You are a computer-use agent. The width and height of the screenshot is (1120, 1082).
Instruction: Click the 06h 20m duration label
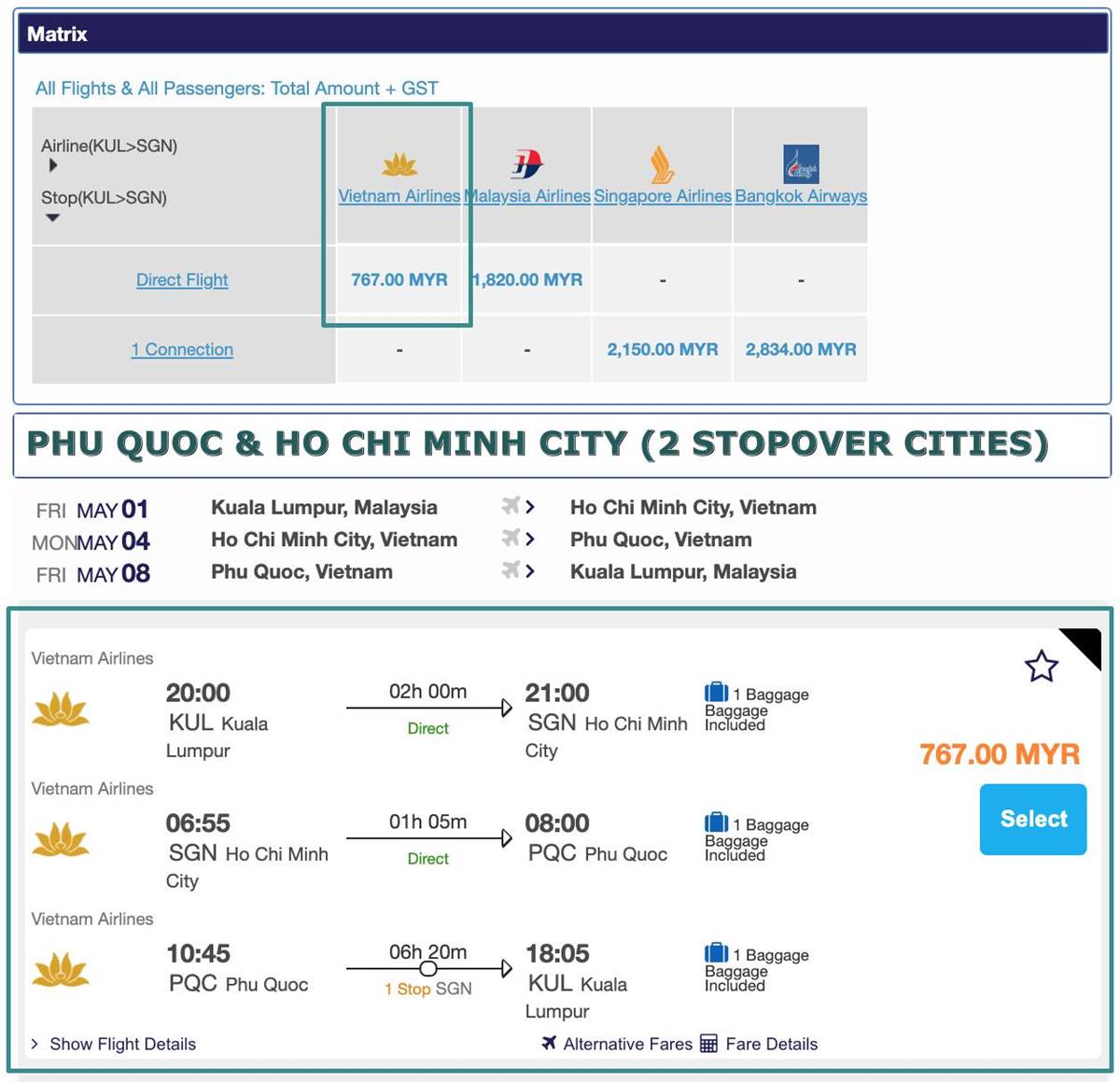428,952
